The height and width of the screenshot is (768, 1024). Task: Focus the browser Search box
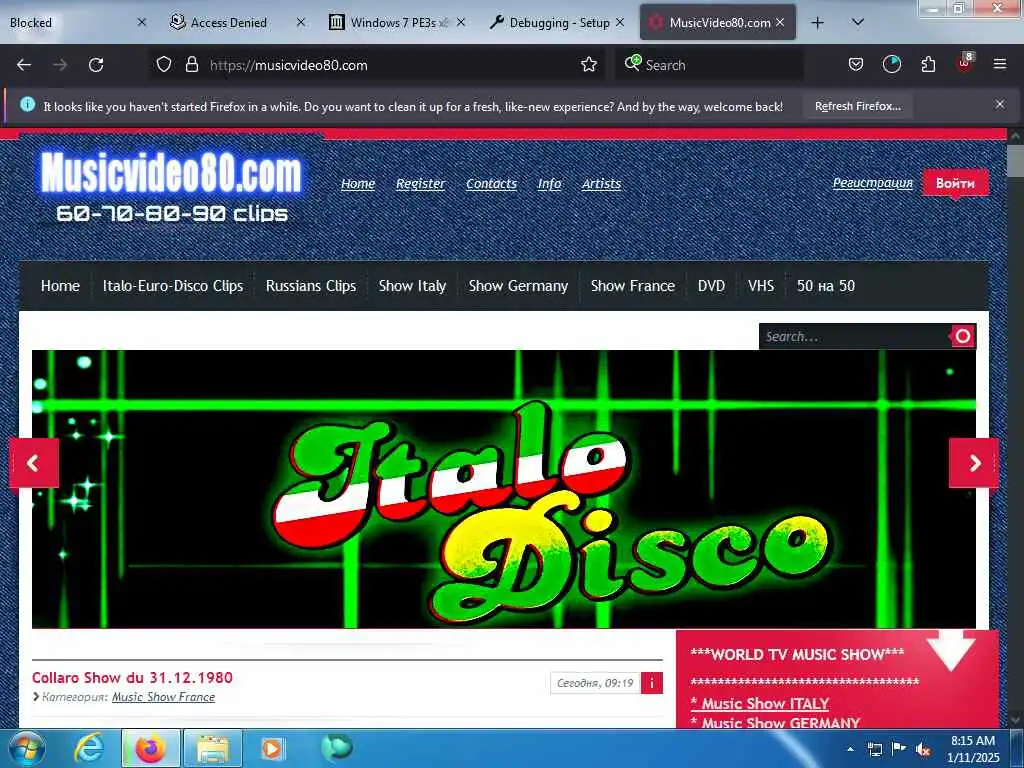click(709, 65)
